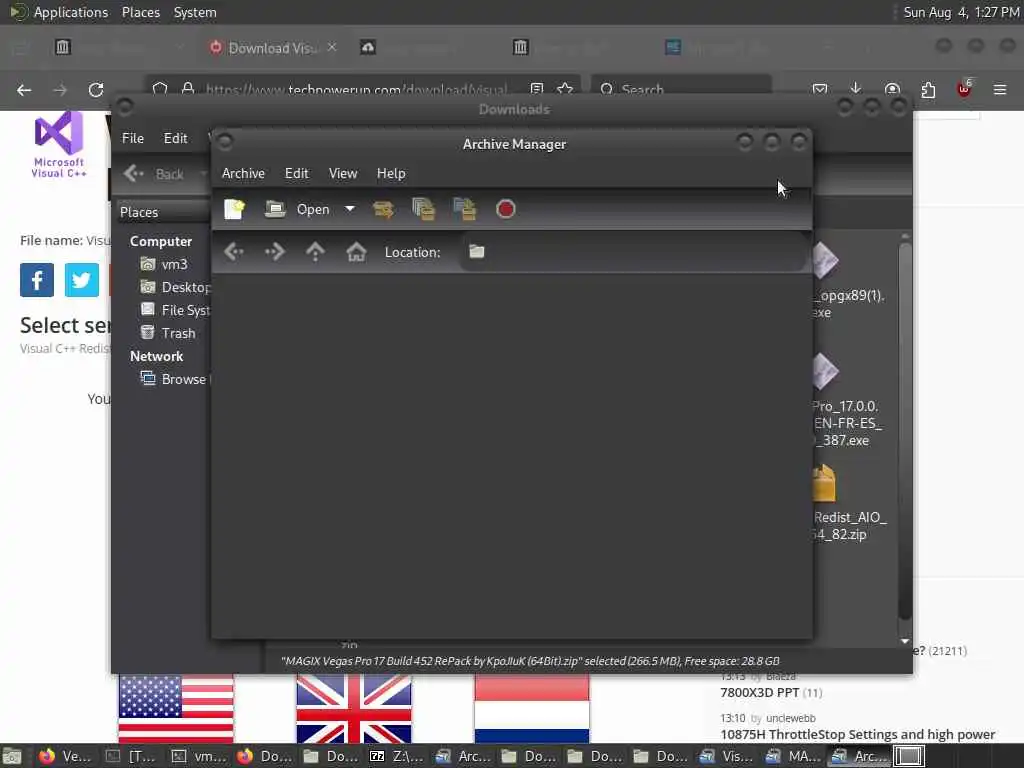Open the Places menu in top panel

click(x=140, y=12)
